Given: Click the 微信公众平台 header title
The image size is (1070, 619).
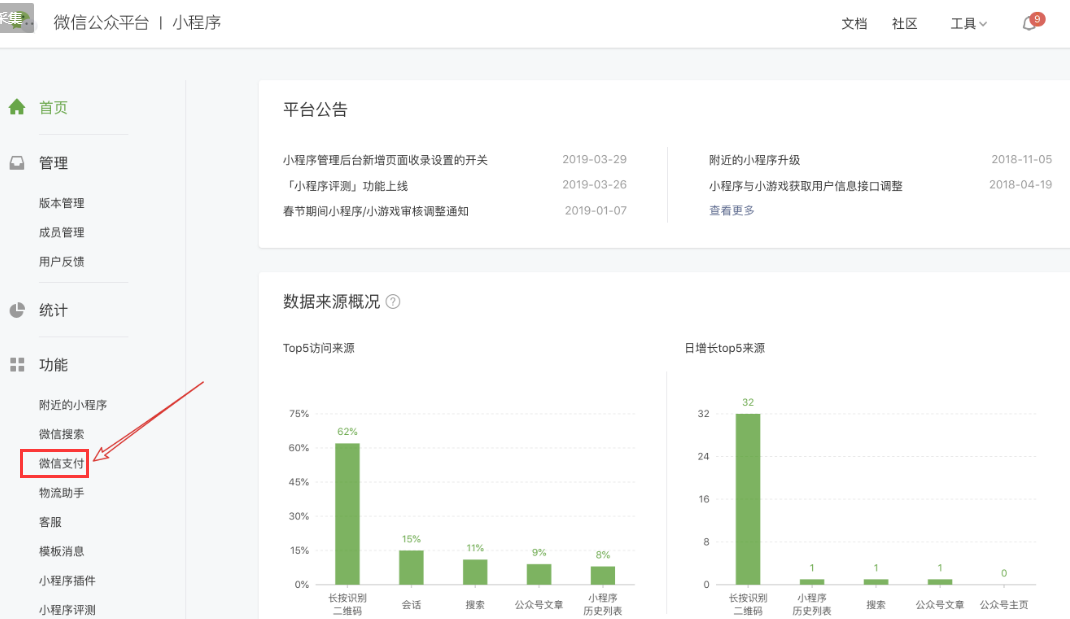Looking at the screenshot, I should 101,23.
